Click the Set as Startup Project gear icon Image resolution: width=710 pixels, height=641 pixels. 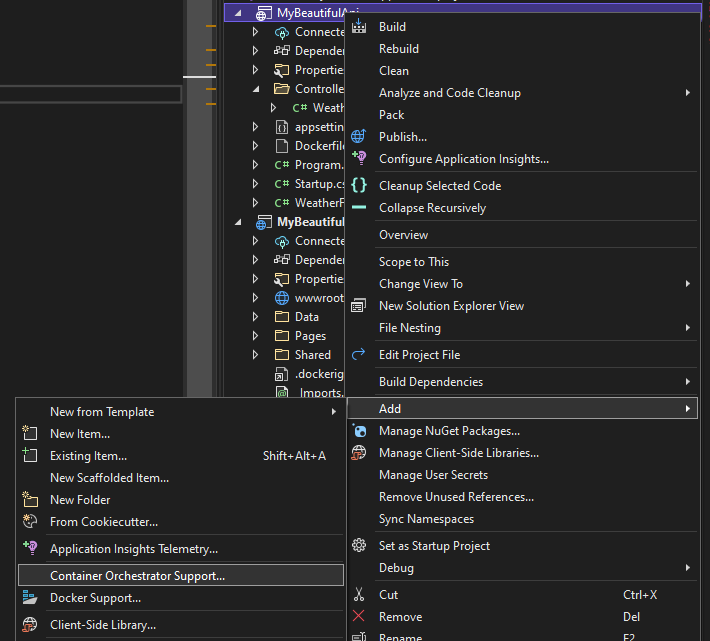[x=359, y=545]
